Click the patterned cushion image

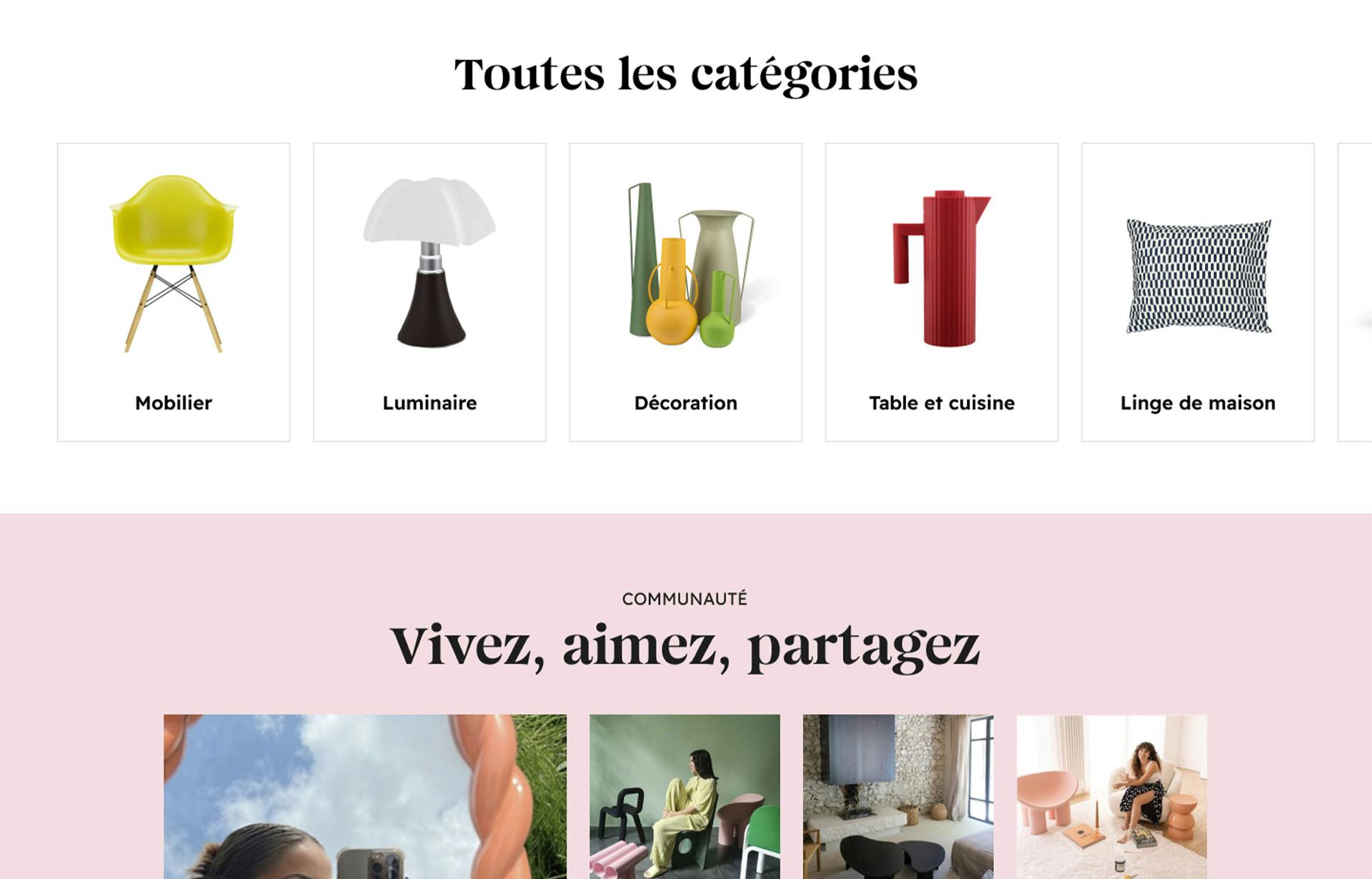point(1199,276)
